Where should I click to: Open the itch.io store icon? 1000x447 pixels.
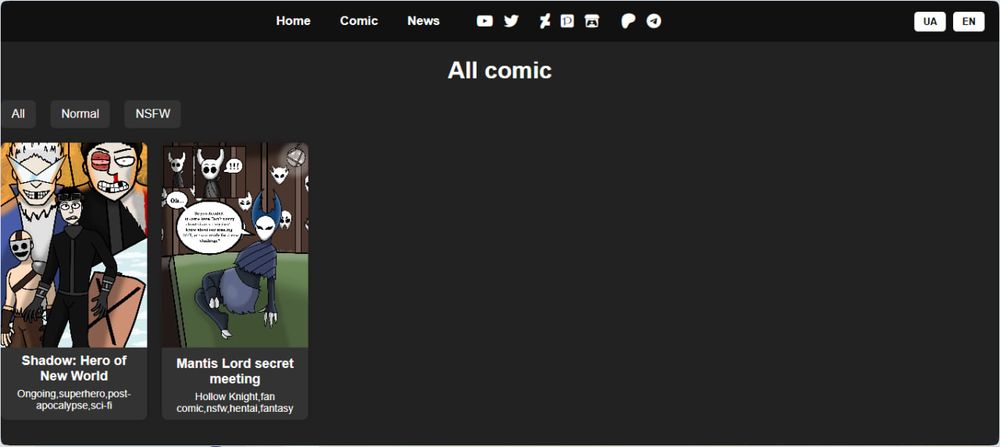tap(592, 22)
